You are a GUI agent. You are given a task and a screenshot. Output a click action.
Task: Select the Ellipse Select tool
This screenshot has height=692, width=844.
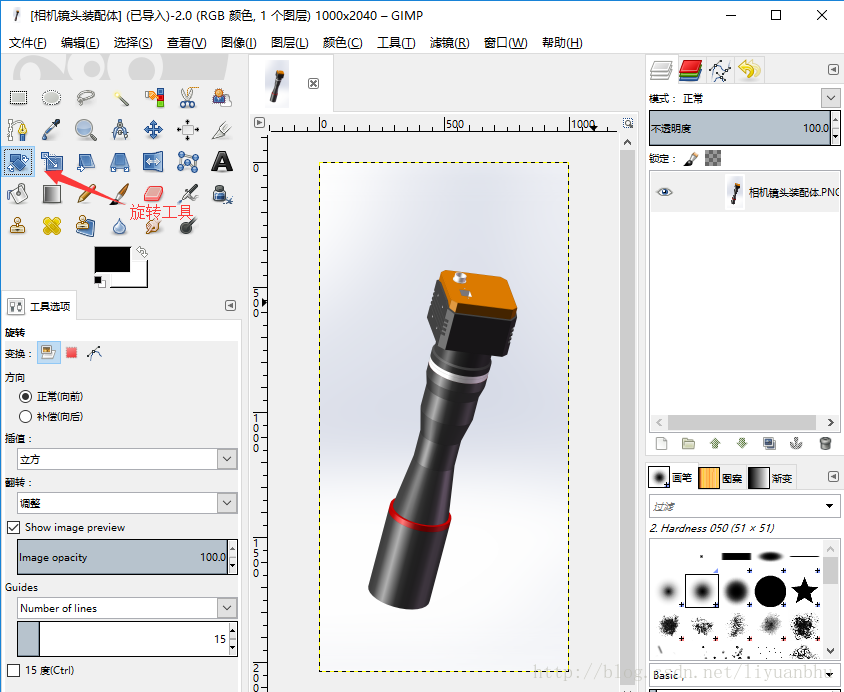point(52,97)
